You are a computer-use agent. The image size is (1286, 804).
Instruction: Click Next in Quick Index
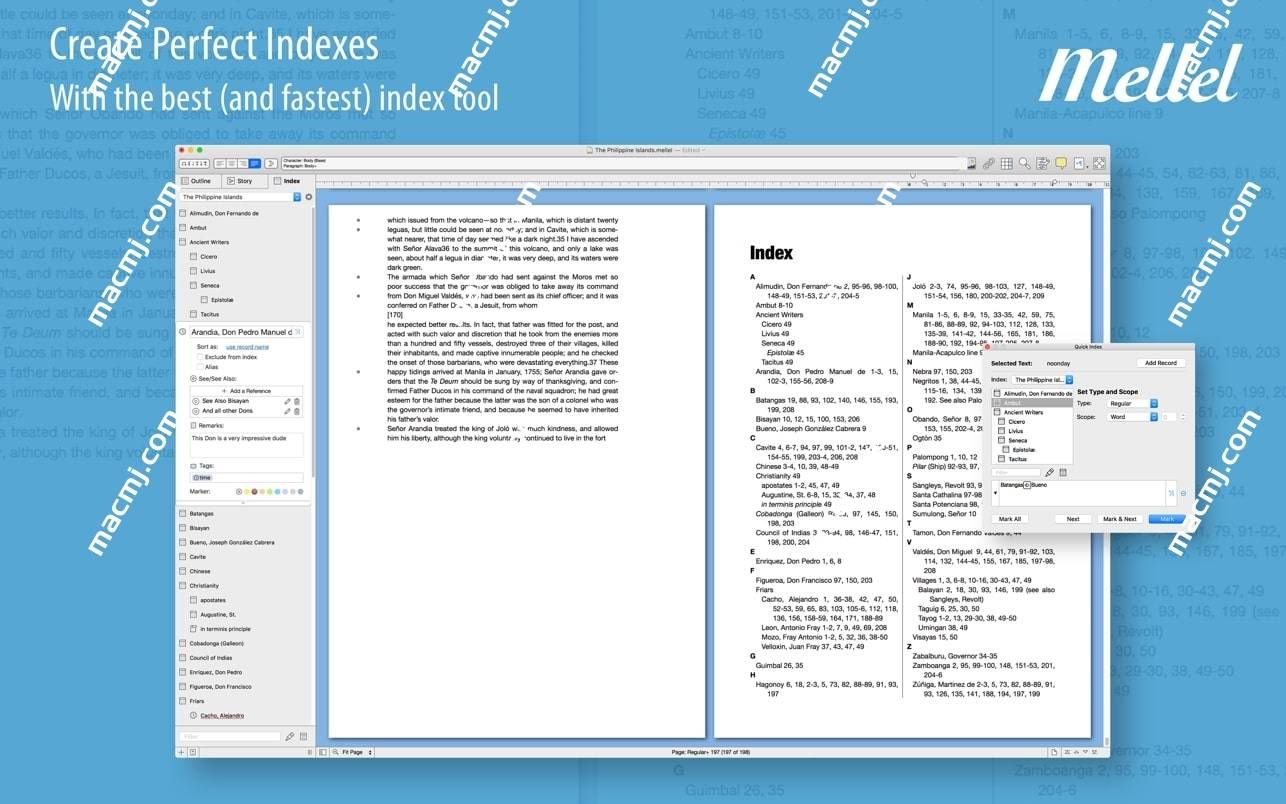tap(1073, 519)
